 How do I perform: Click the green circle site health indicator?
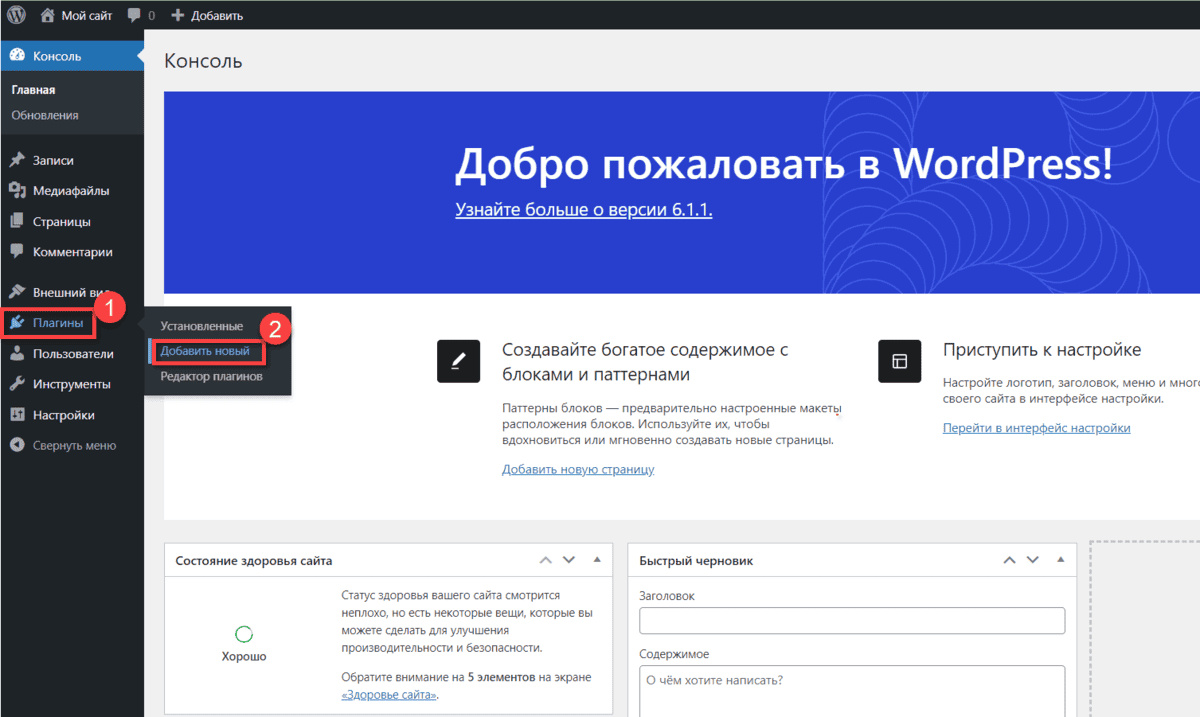(x=243, y=634)
